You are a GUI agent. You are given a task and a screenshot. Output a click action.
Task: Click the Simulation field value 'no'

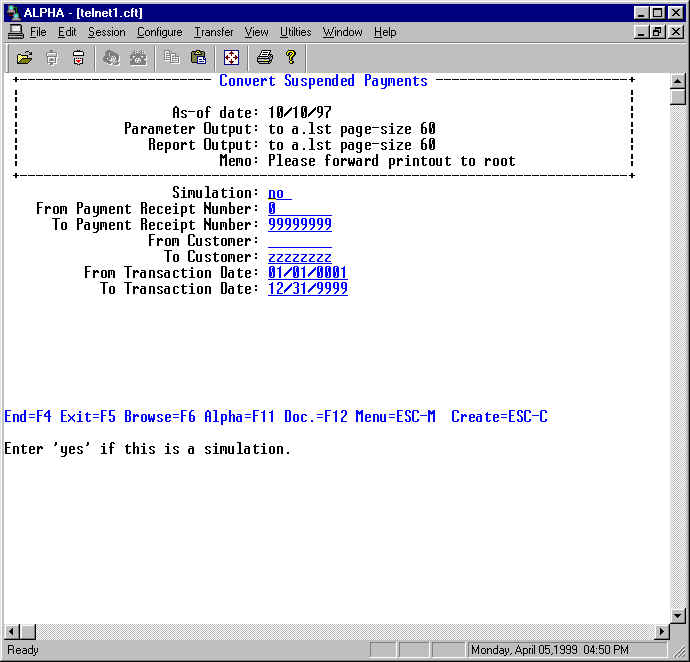tap(279, 193)
